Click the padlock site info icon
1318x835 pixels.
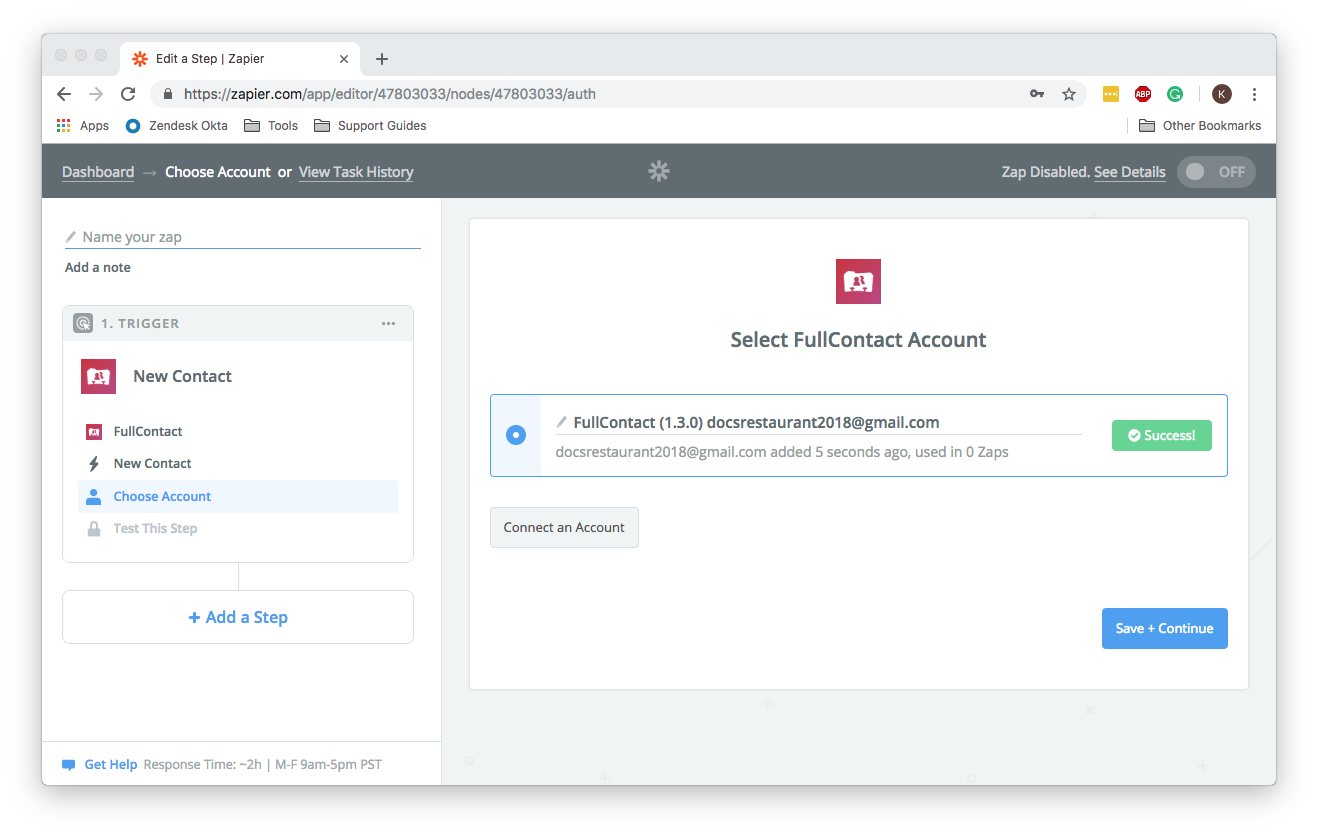pyautogui.click(x=168, y=94)
